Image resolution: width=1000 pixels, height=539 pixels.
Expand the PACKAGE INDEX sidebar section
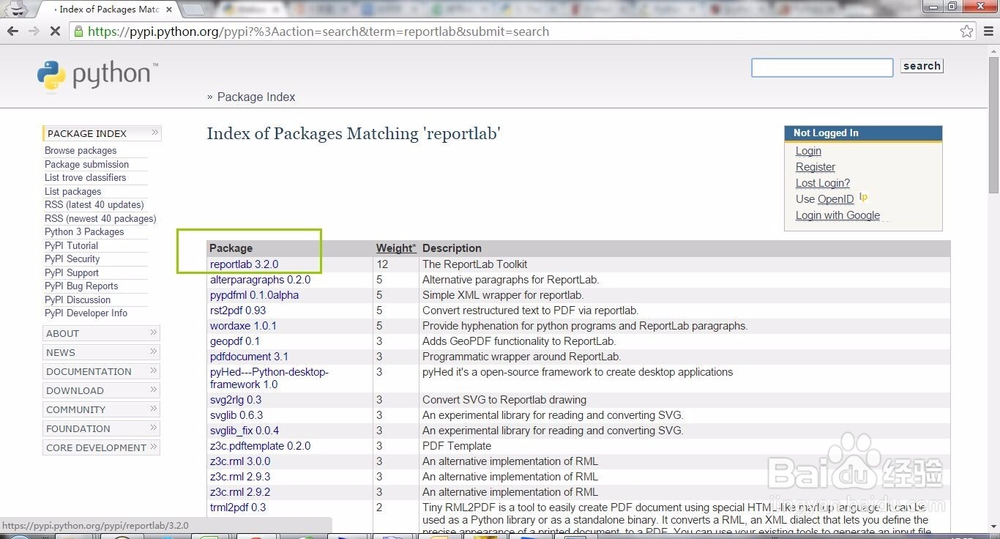point(101,133)
